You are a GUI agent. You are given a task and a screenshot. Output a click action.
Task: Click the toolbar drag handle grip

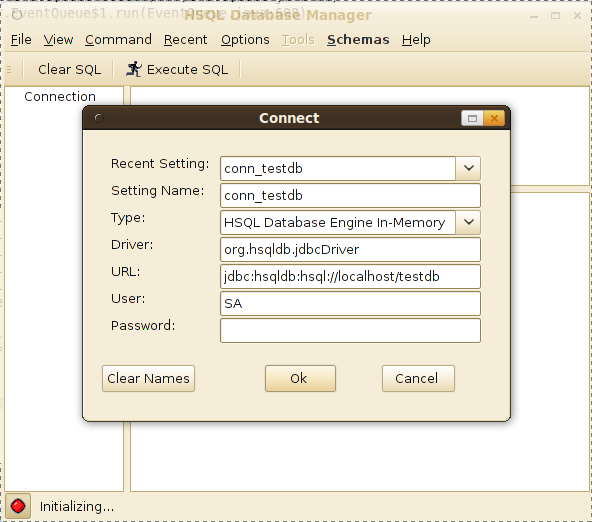(x=9, y=69)
